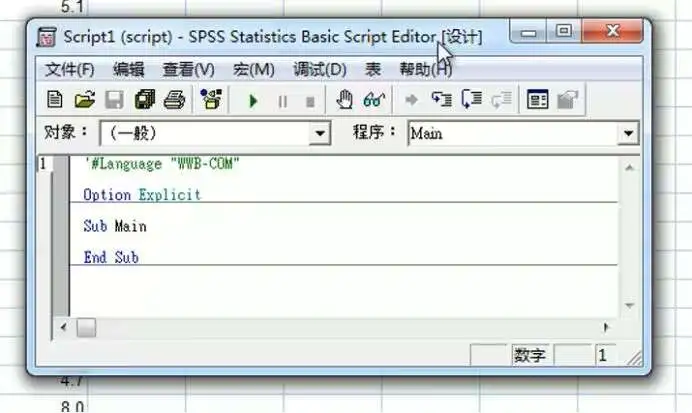
Task: Minimize the Script Editor window
Action: coord(528,32)
